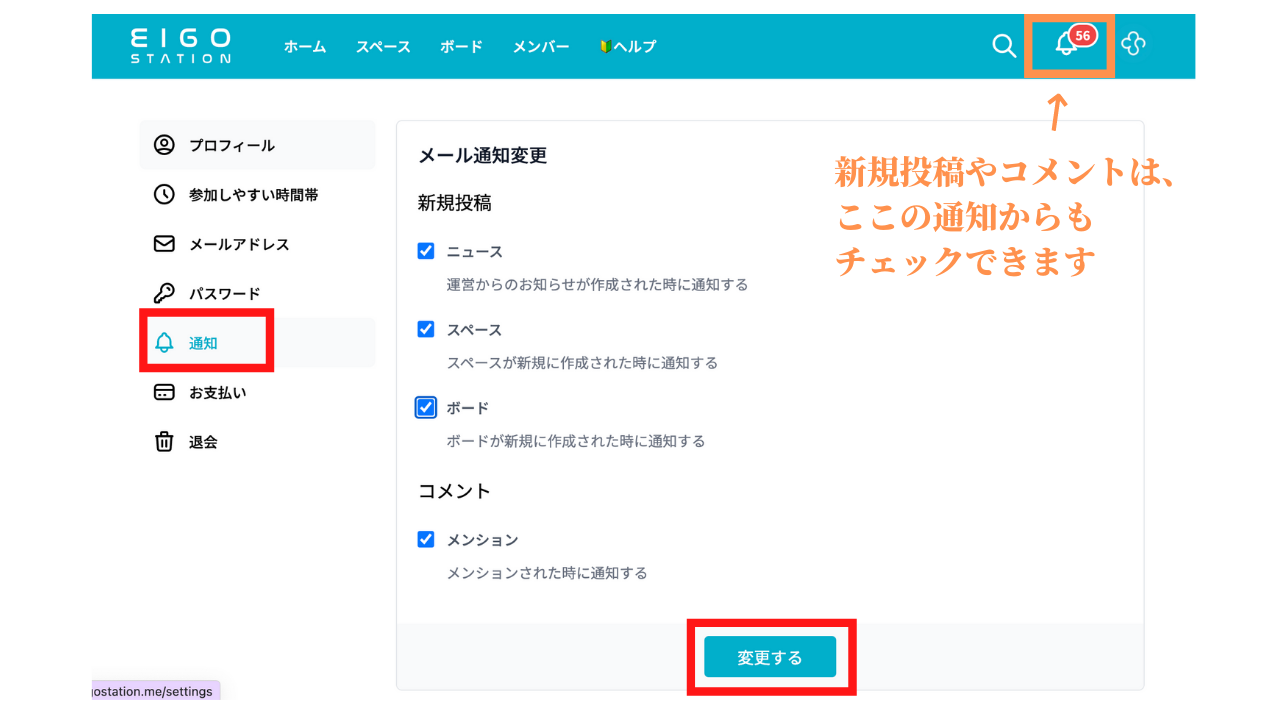Uncheck the メンション comment checkbox
The width and height of the screenshot is (1280, 720).
(x=426, y=539)
